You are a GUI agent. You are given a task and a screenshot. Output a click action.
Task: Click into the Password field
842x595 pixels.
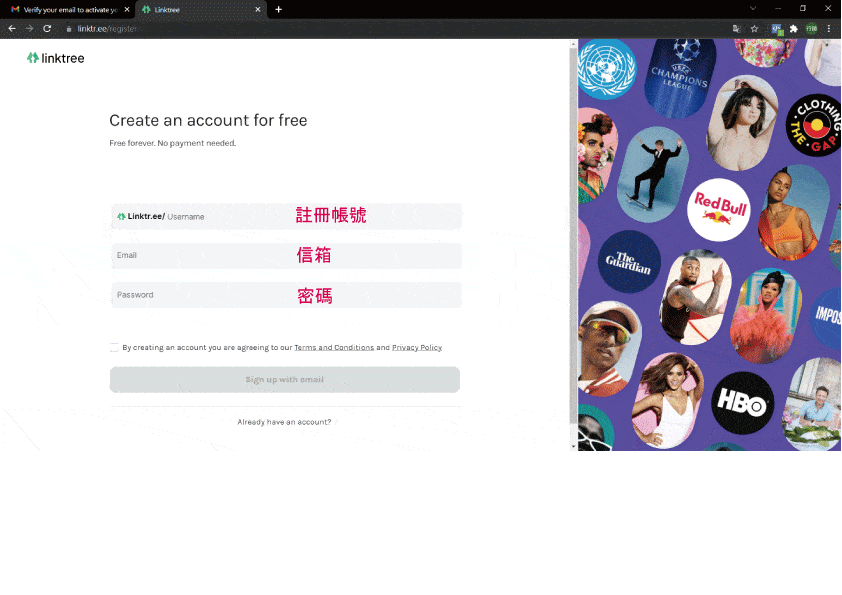[x=286, y=295]
